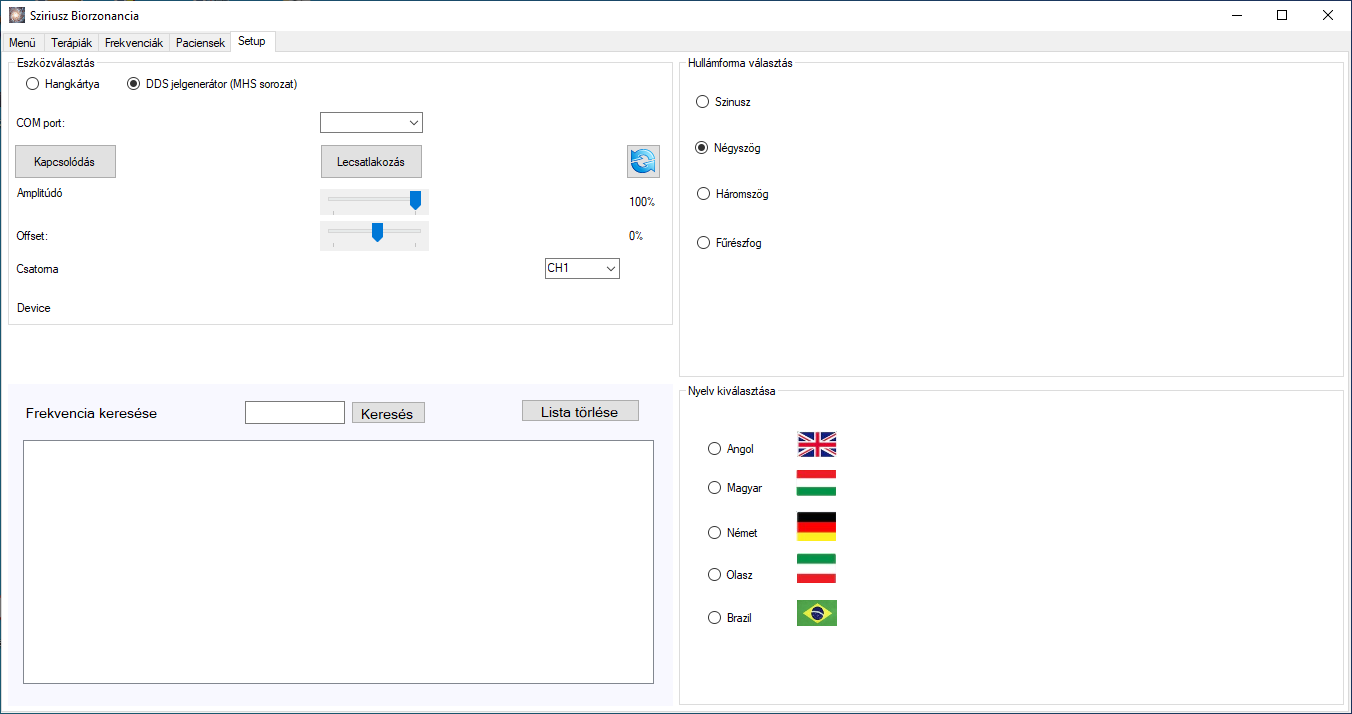1352x714 pixels.
Task: Click the Frekvencia keresése text field
Action: coord(294,412)
